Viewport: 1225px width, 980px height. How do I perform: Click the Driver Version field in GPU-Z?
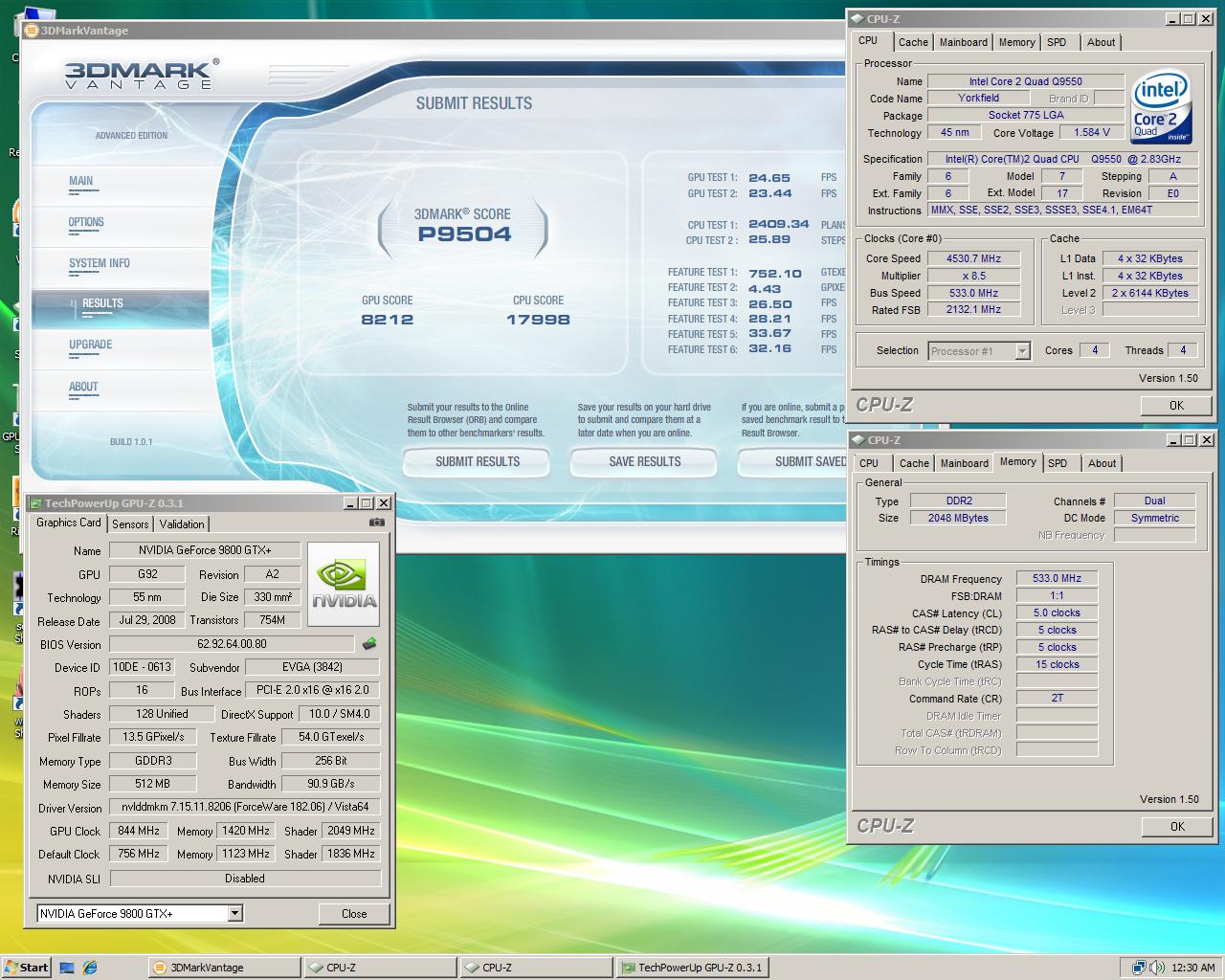tap(245, 807)
